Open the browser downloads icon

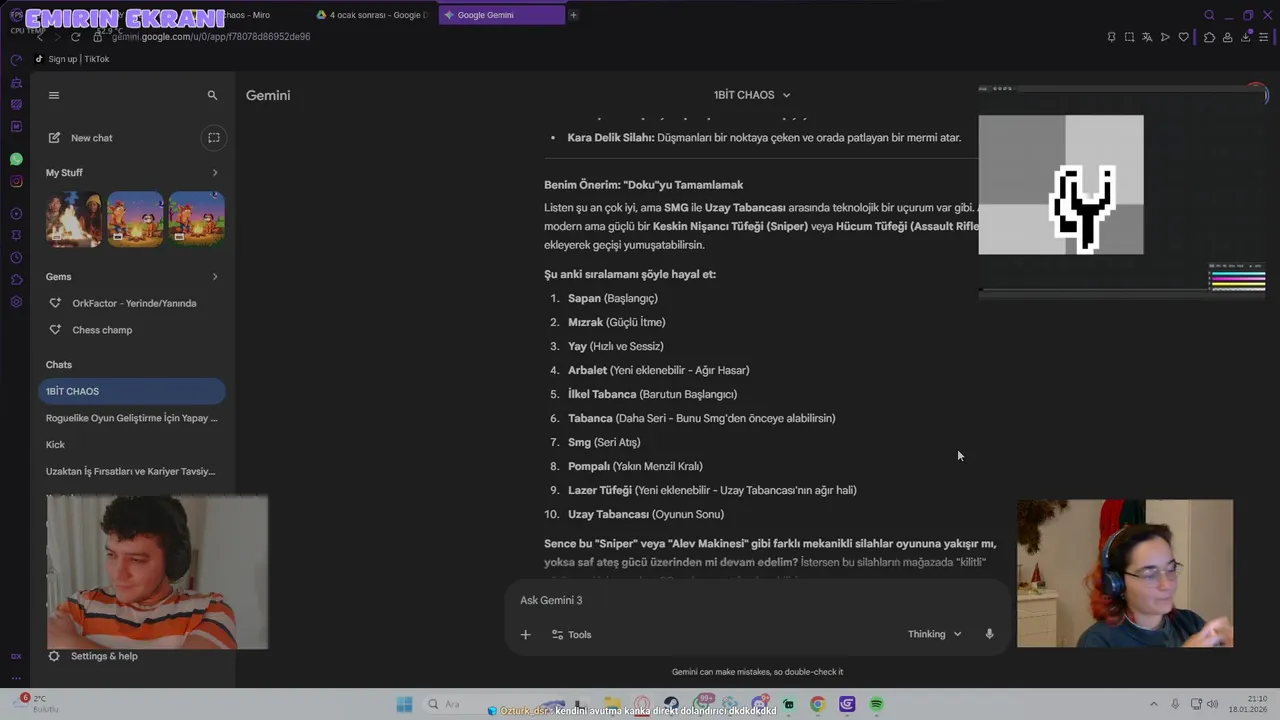pyautogui.click(x=1246, y=37)
